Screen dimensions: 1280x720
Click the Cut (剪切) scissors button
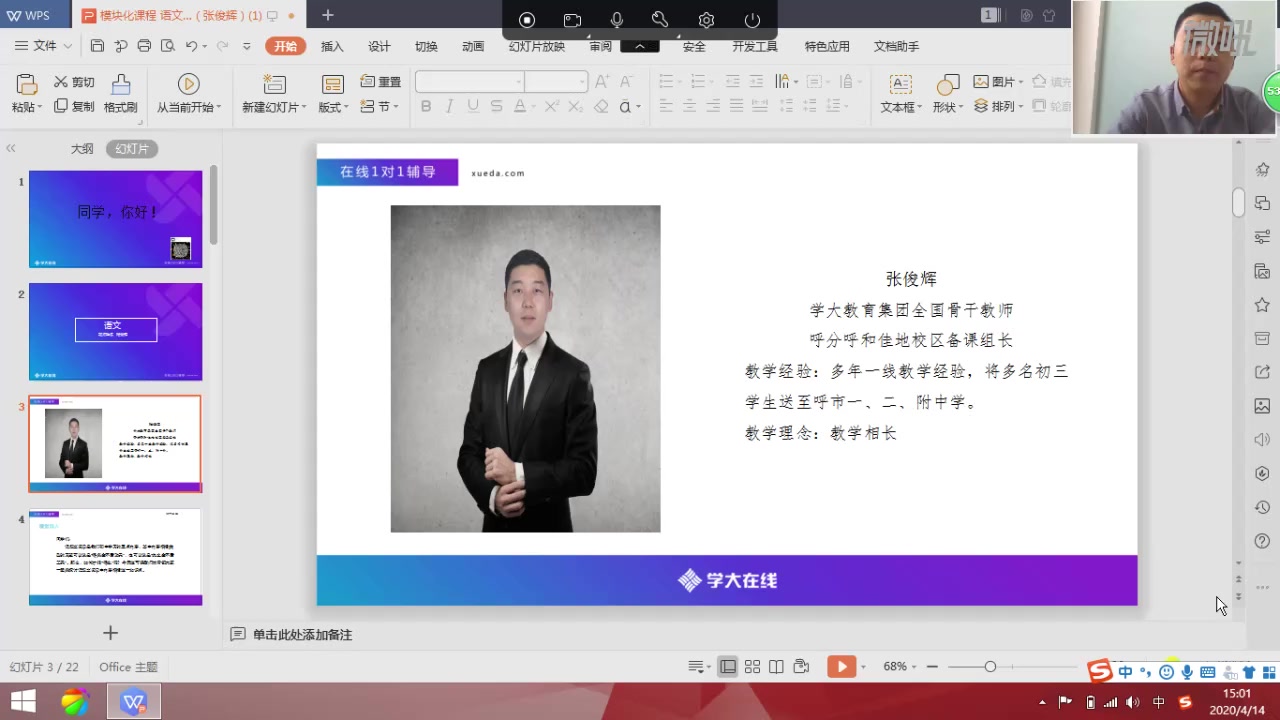[x=75, y=82]
